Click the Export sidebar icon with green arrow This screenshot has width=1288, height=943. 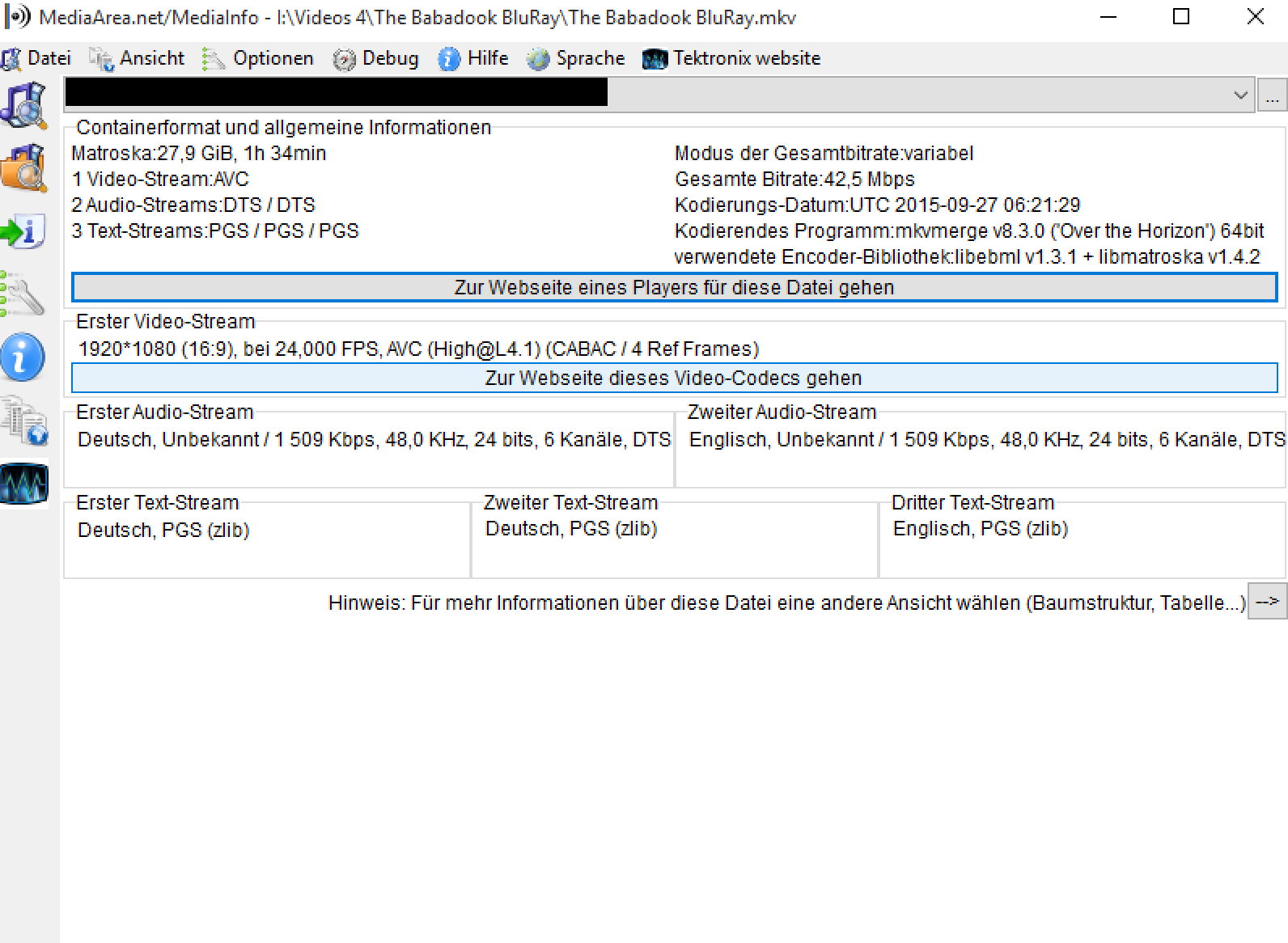tap(23, 231)
